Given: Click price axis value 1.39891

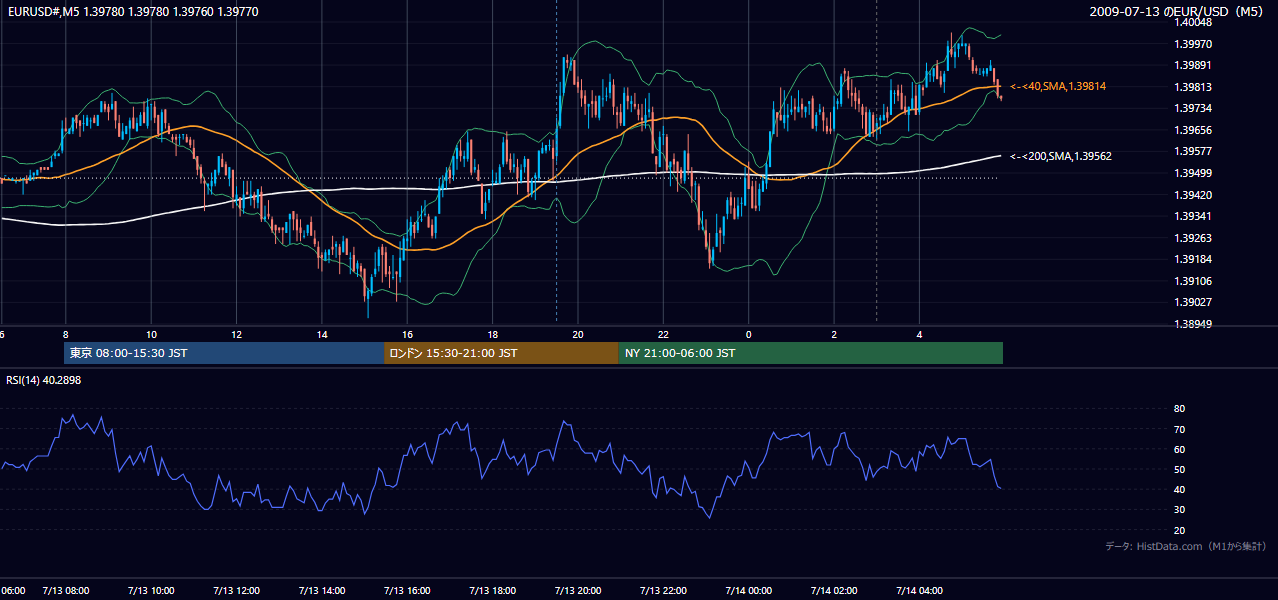Looking at the screenshot, I should click(1193, 65).
